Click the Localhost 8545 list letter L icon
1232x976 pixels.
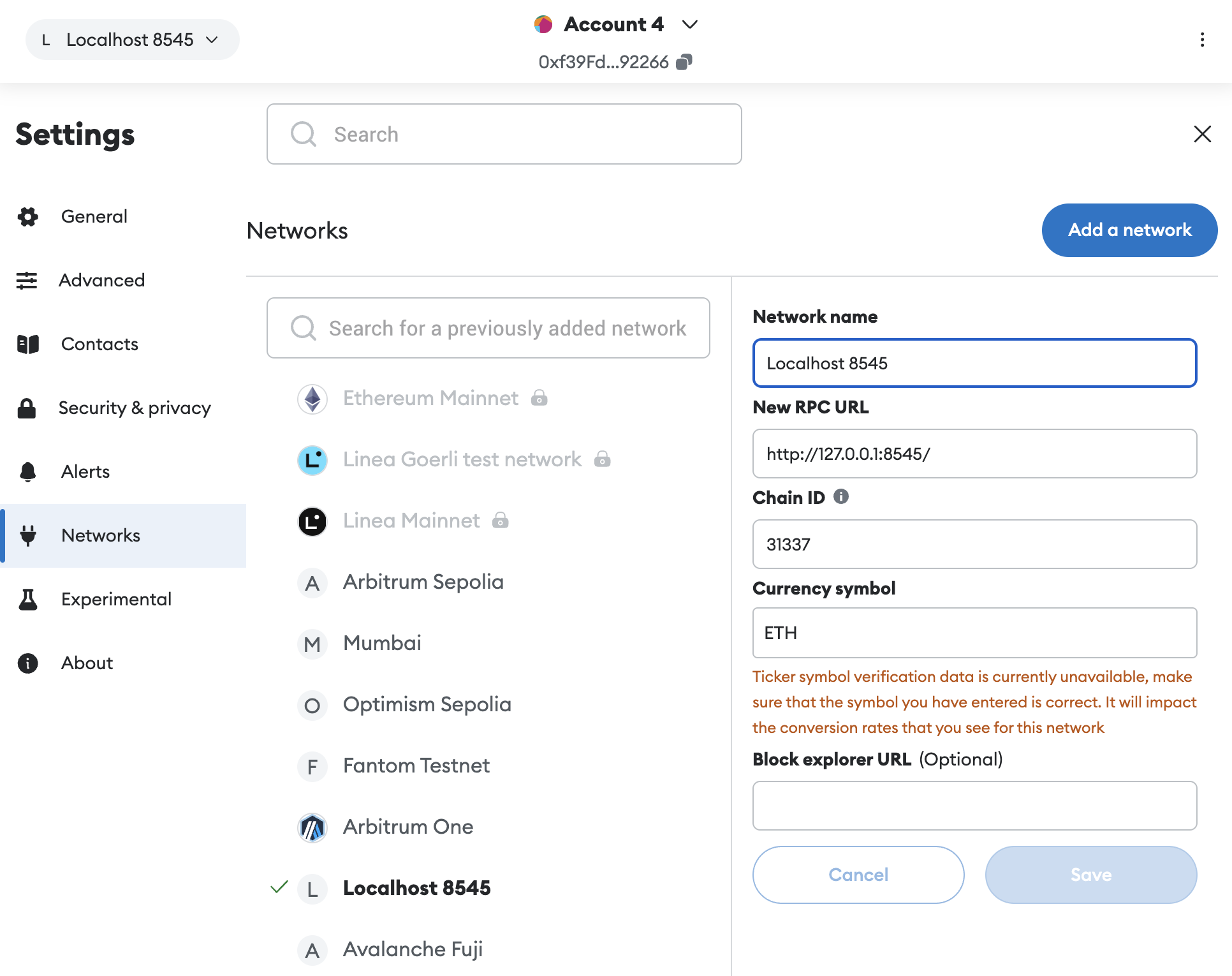pyautogui.click(x=312, y=889)
